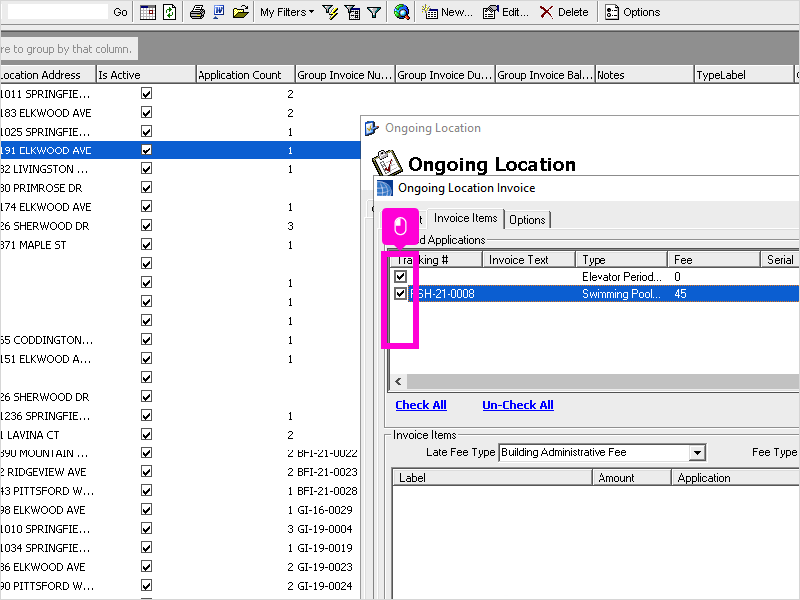
Task: Click the Application column header
Action: 736,478
